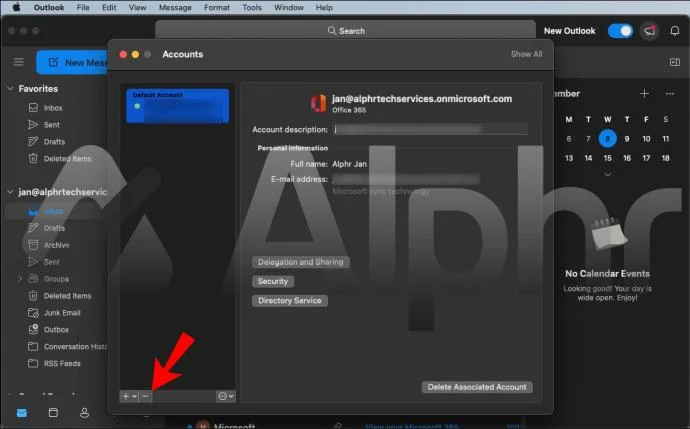Click the minus remove account button

click(145, 396)
